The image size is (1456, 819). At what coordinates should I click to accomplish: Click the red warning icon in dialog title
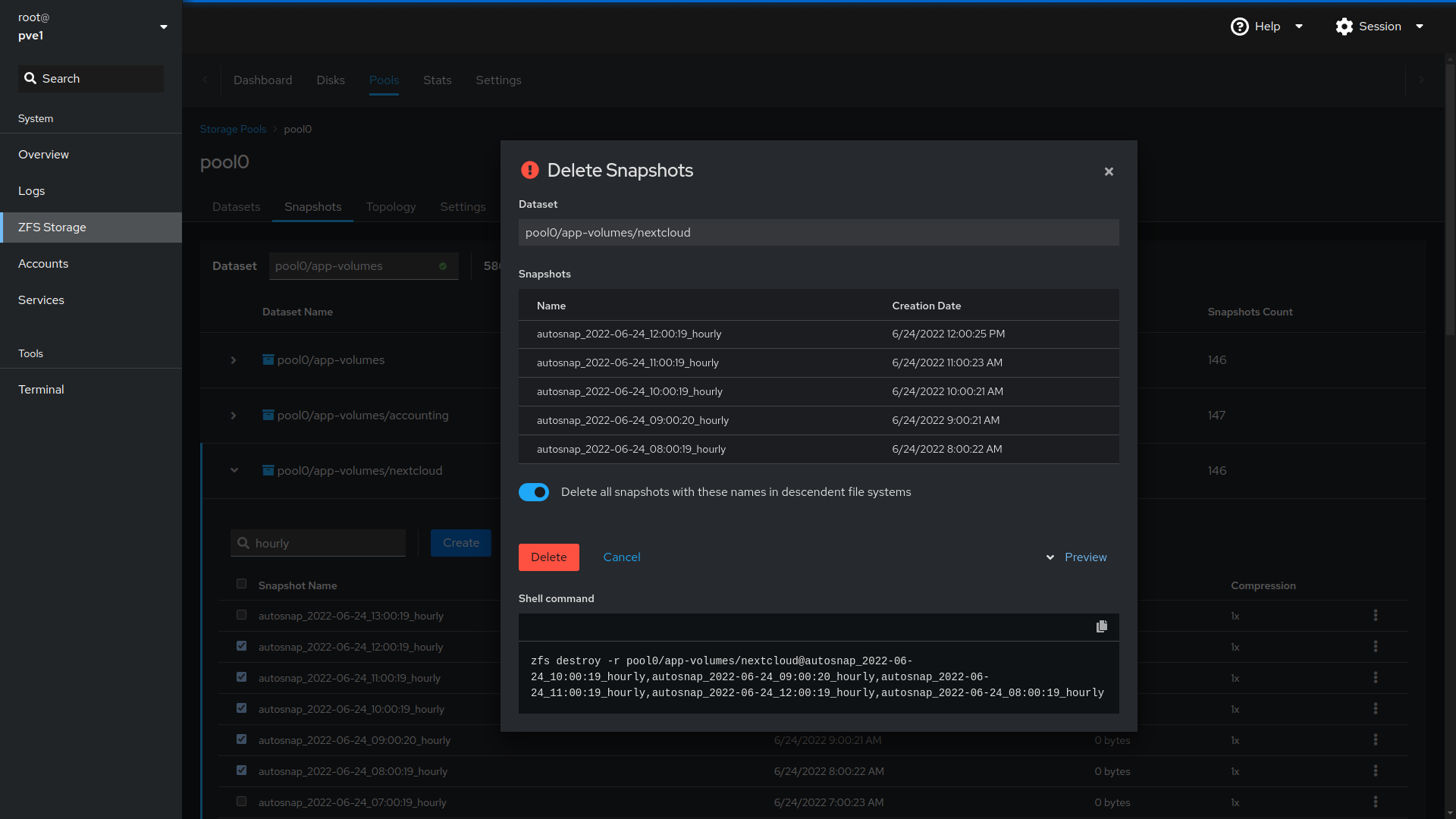pos(530,171)
